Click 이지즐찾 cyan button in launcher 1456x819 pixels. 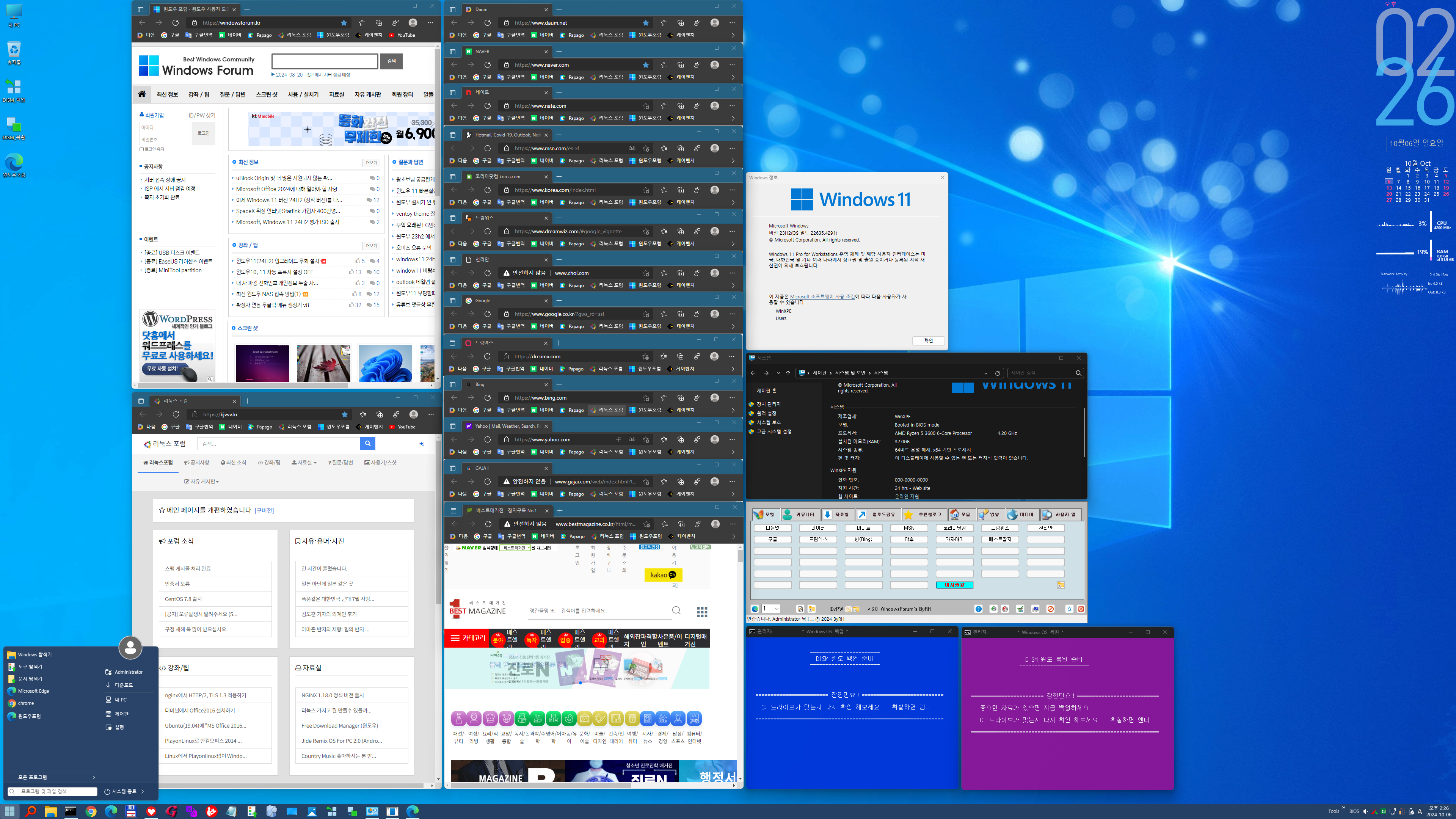(954, 585)
